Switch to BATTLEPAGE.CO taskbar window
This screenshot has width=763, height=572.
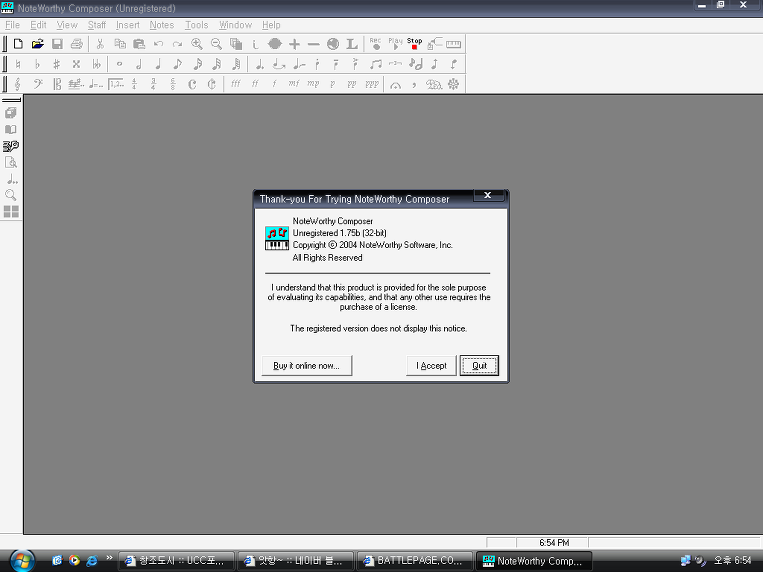coord(415,561)
